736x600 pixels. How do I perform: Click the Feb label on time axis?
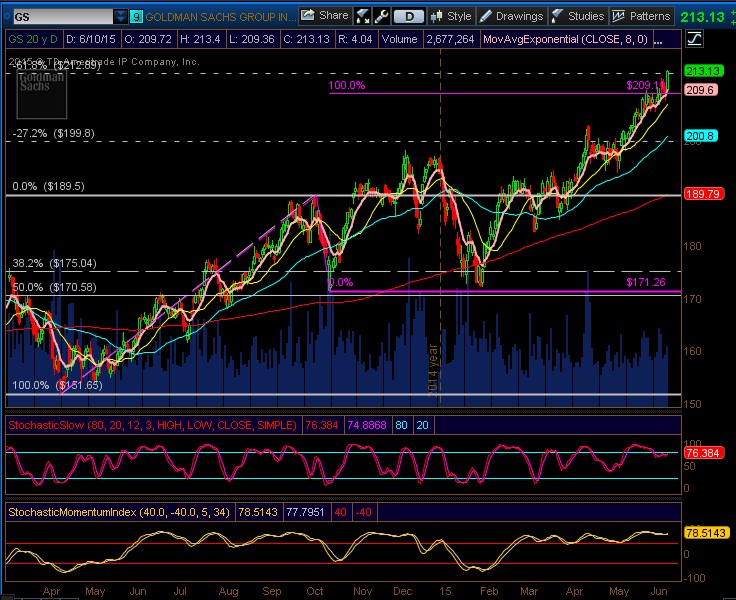(x=489, y=592)
